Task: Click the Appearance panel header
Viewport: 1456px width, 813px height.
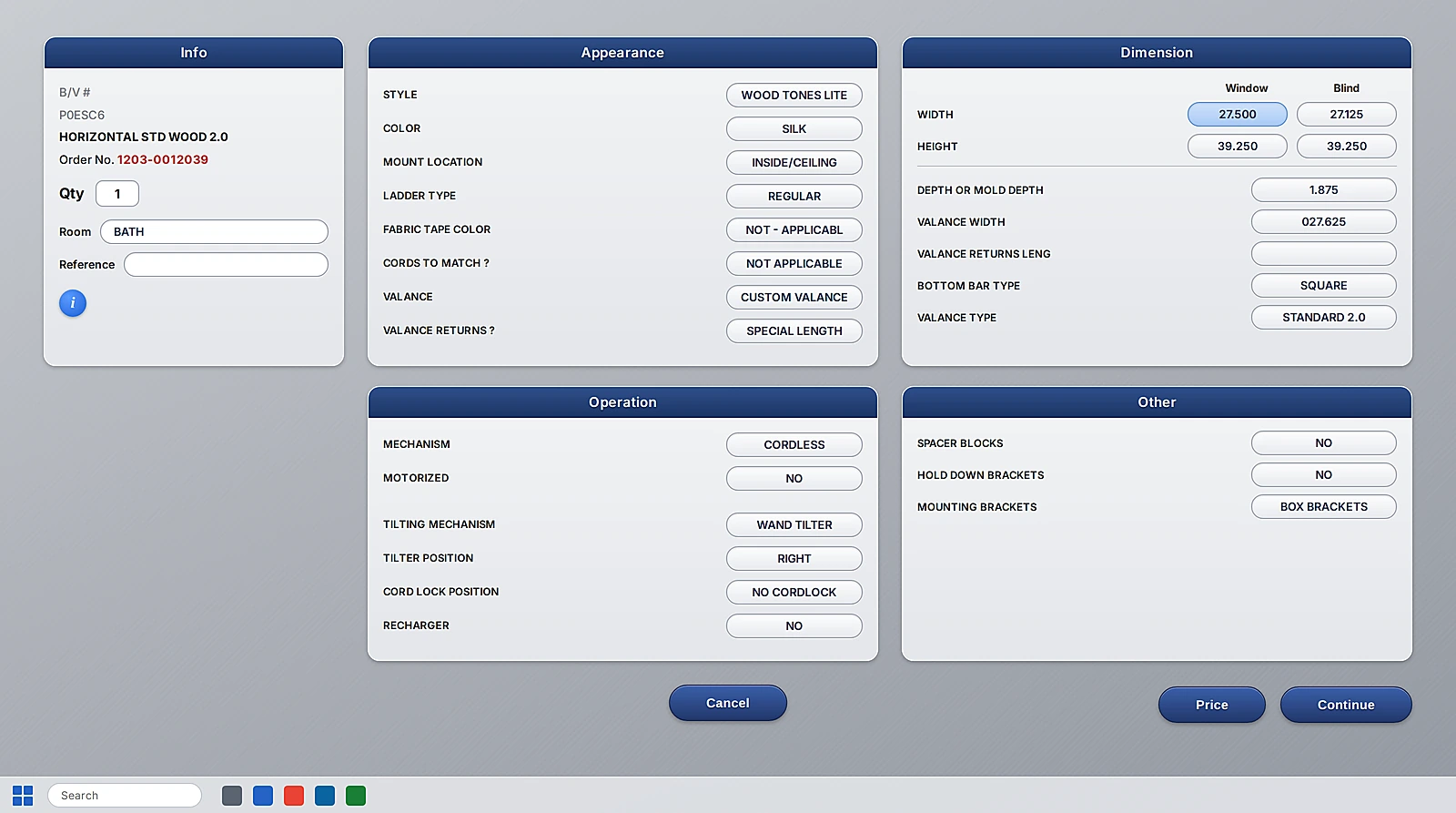Action: (x=622, y=53)
